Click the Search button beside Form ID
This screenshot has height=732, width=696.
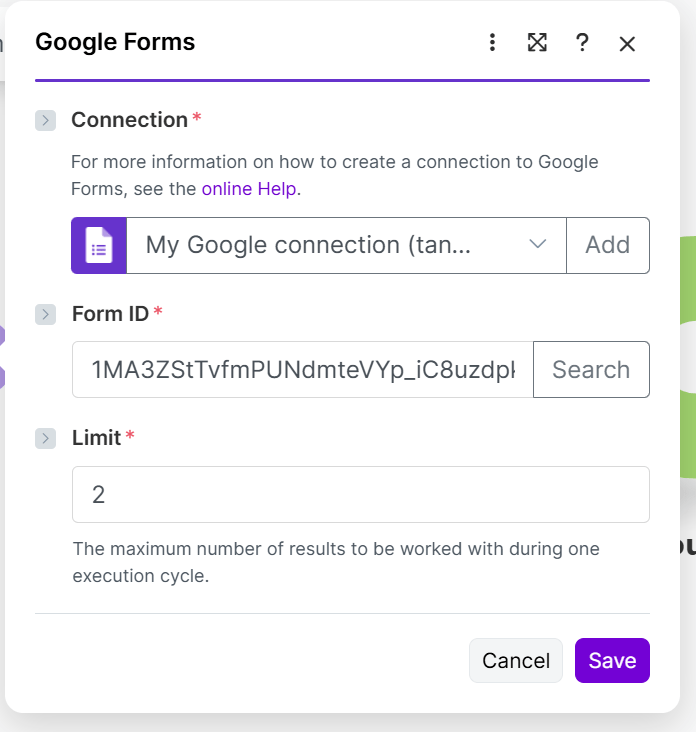coord(591,370)
